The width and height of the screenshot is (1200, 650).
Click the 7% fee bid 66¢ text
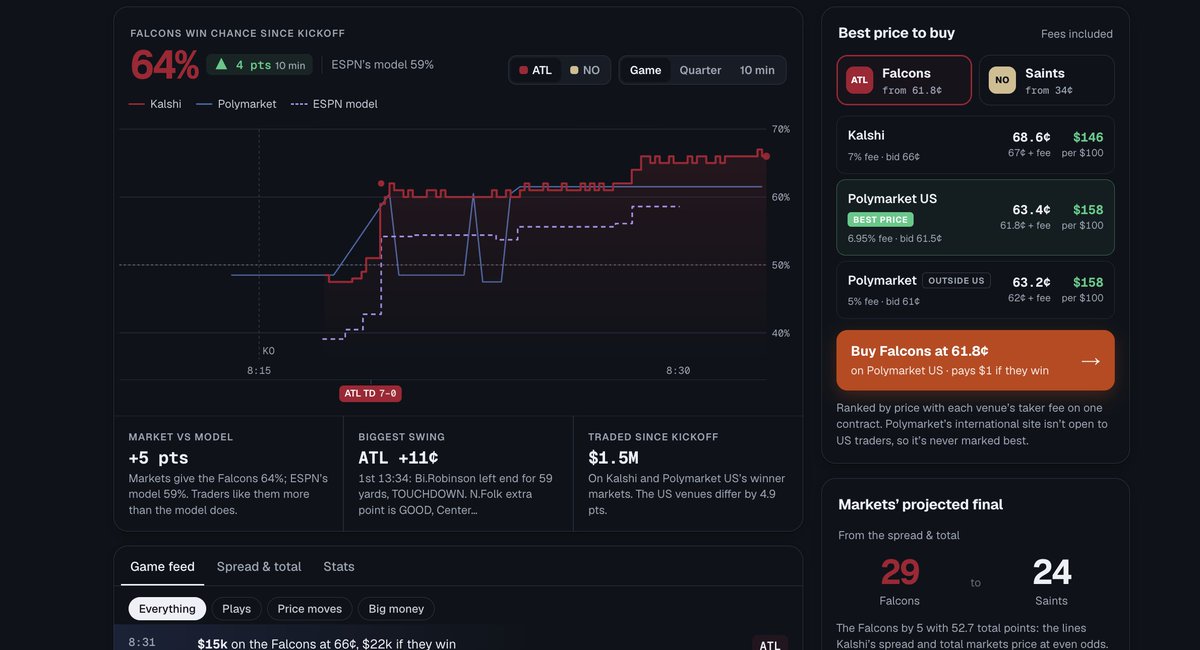coord(884,157)
